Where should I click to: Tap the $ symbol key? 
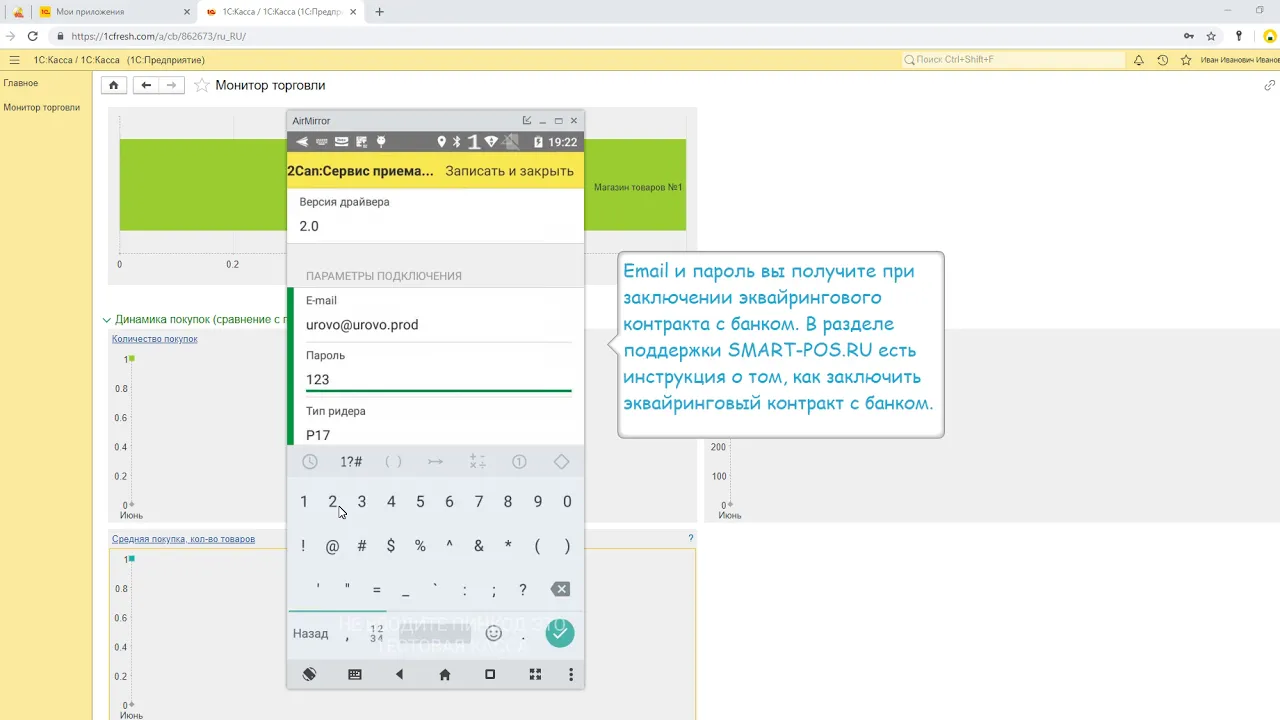(x=391, y=546)
